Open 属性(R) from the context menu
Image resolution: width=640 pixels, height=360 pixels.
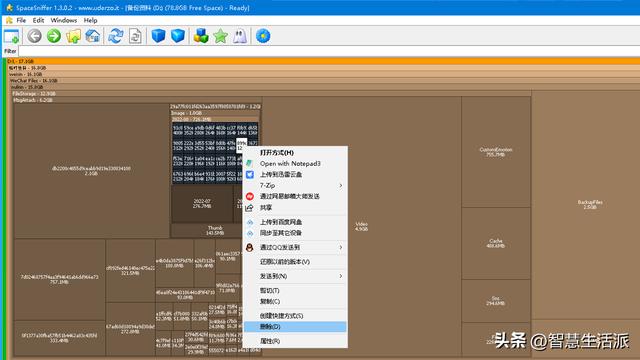coord(296,341)
